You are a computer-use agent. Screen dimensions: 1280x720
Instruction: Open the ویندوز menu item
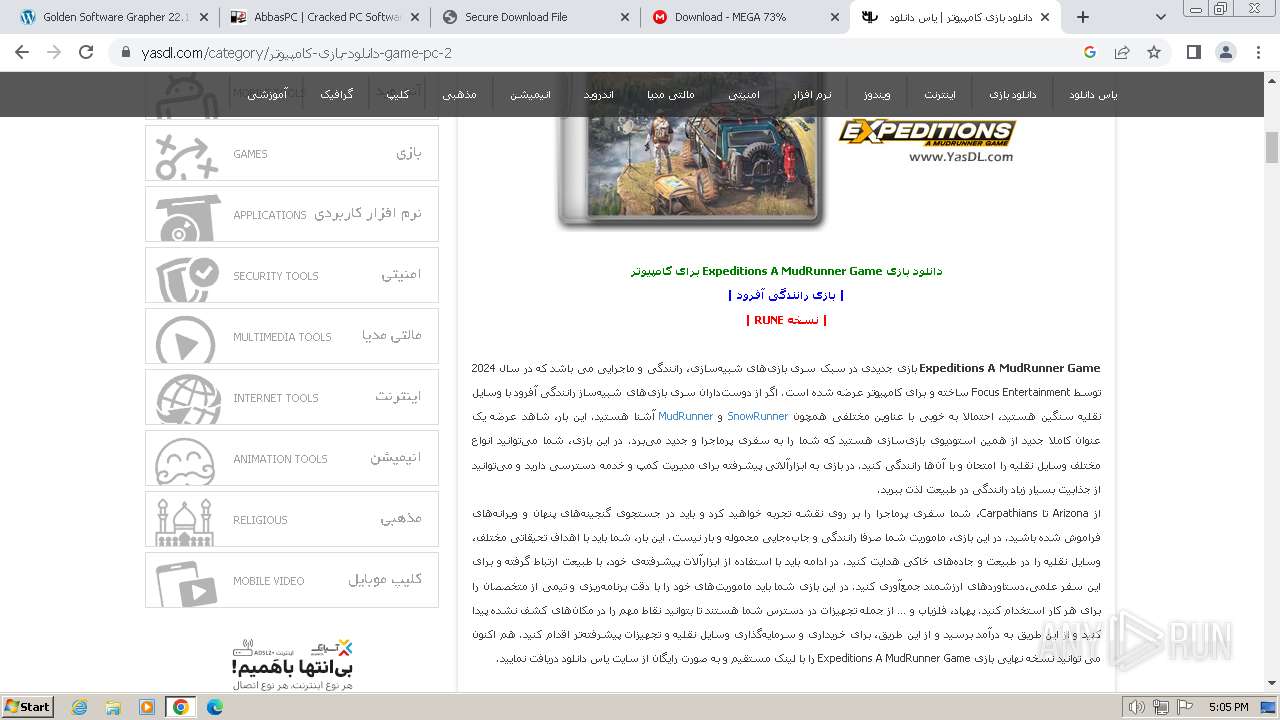(877, 94)
